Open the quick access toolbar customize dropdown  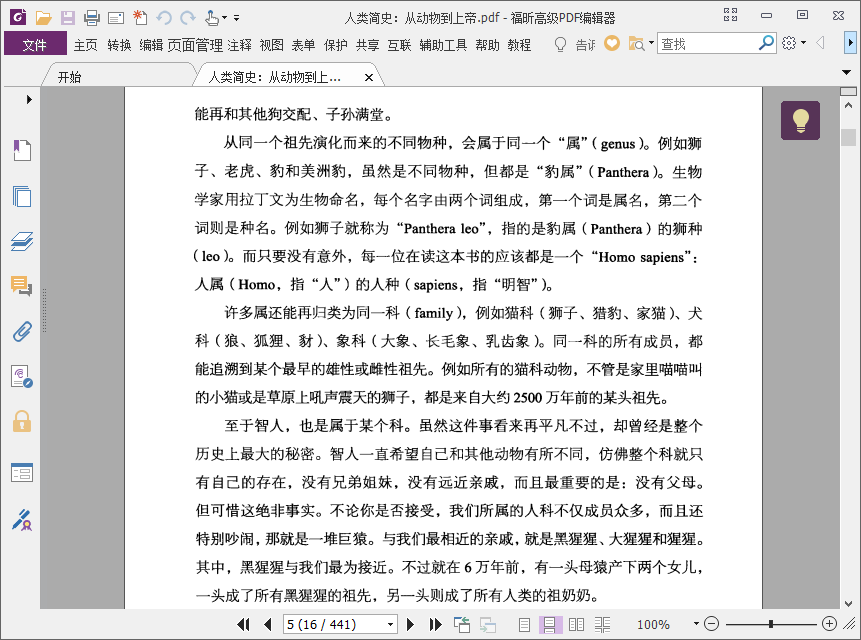[x=237, y=18]
